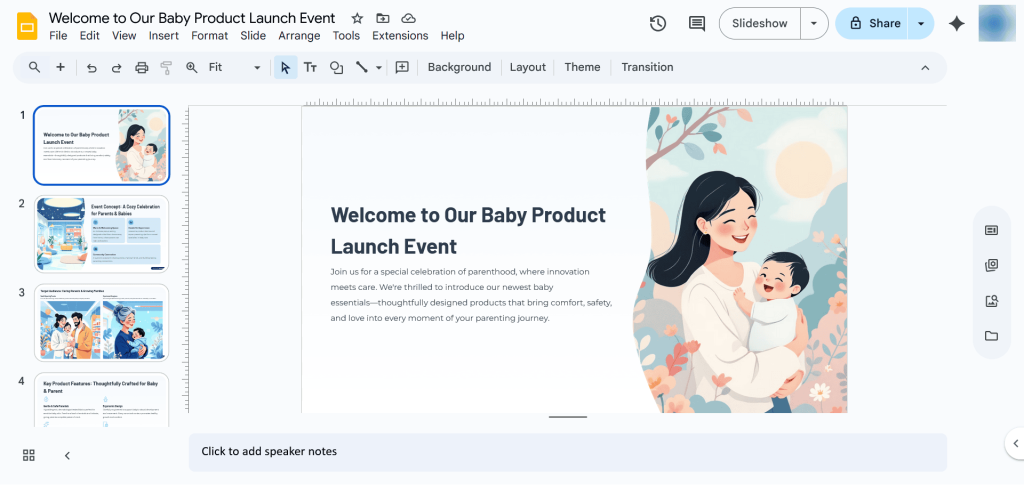Viewport: 1024px width, 485px height.
Task: Expand the Slideshow options dropdown arrow
Action: tap(815, 24)
